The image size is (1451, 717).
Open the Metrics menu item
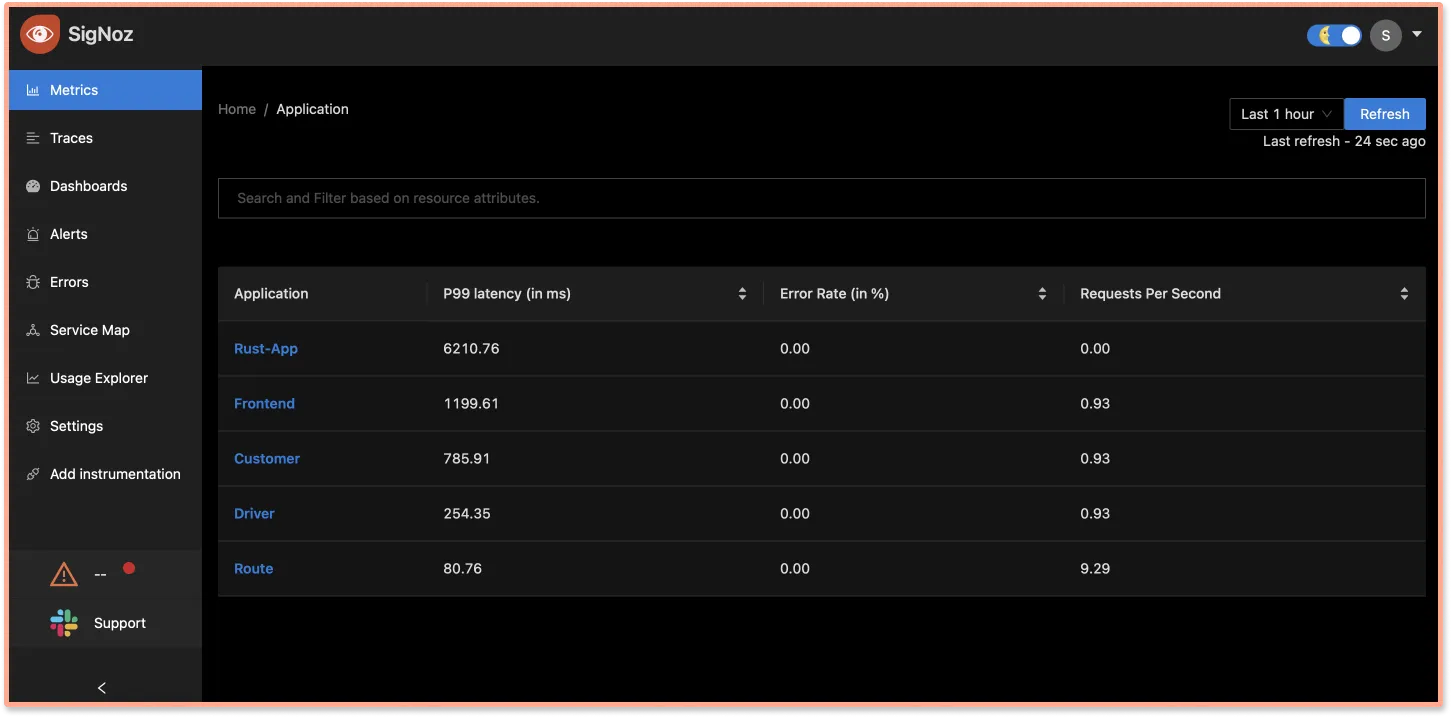click(105, 90)
